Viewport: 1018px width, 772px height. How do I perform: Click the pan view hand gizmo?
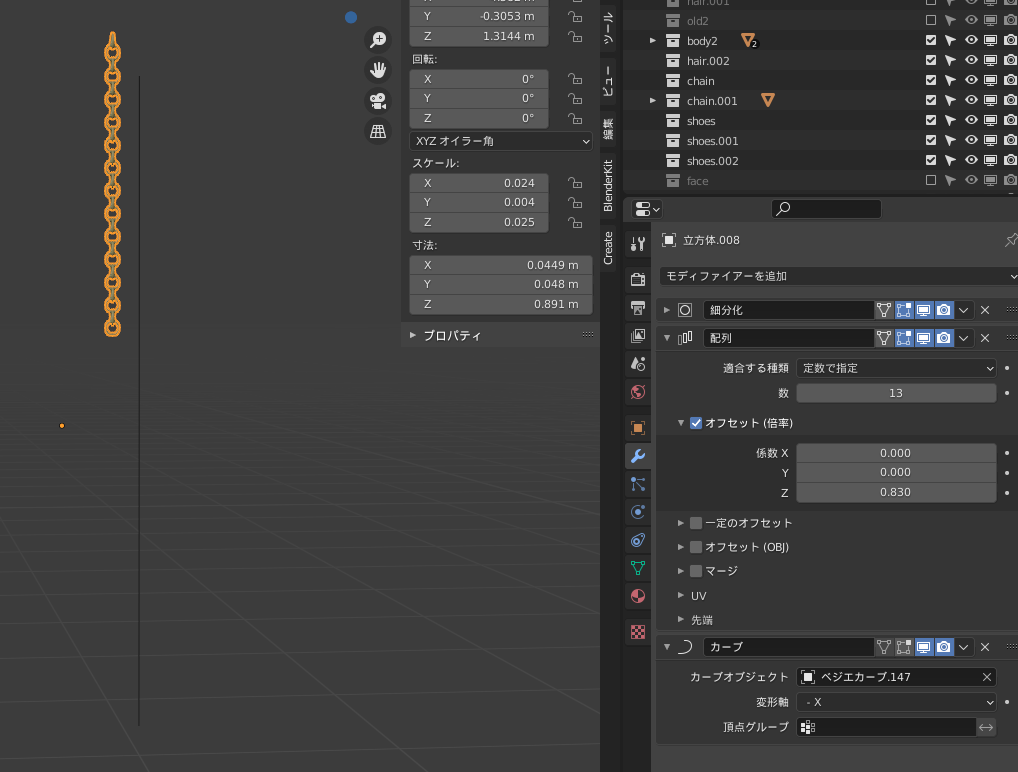[378, 70]
